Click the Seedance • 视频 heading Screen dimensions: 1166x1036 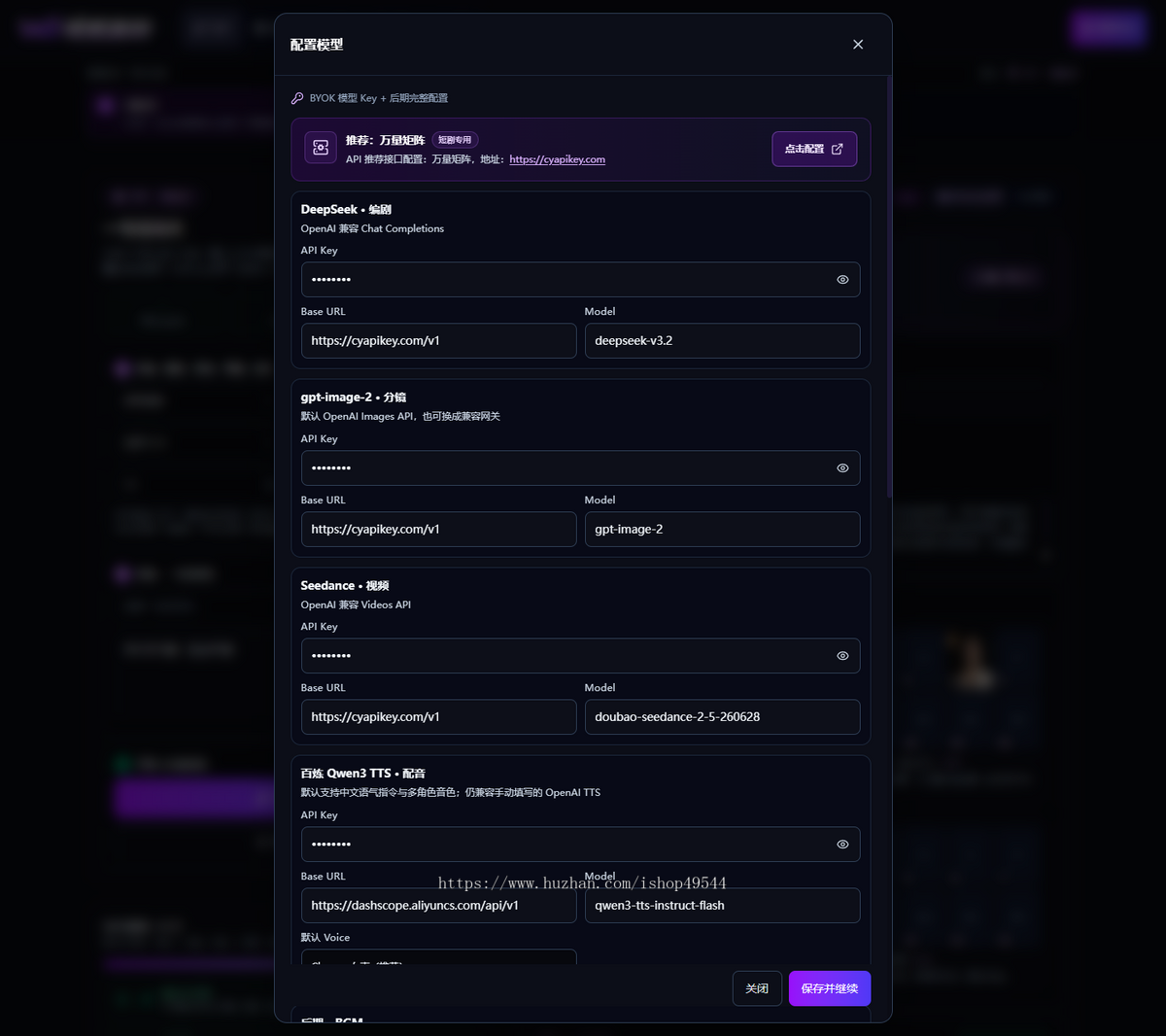pos(345,586)
